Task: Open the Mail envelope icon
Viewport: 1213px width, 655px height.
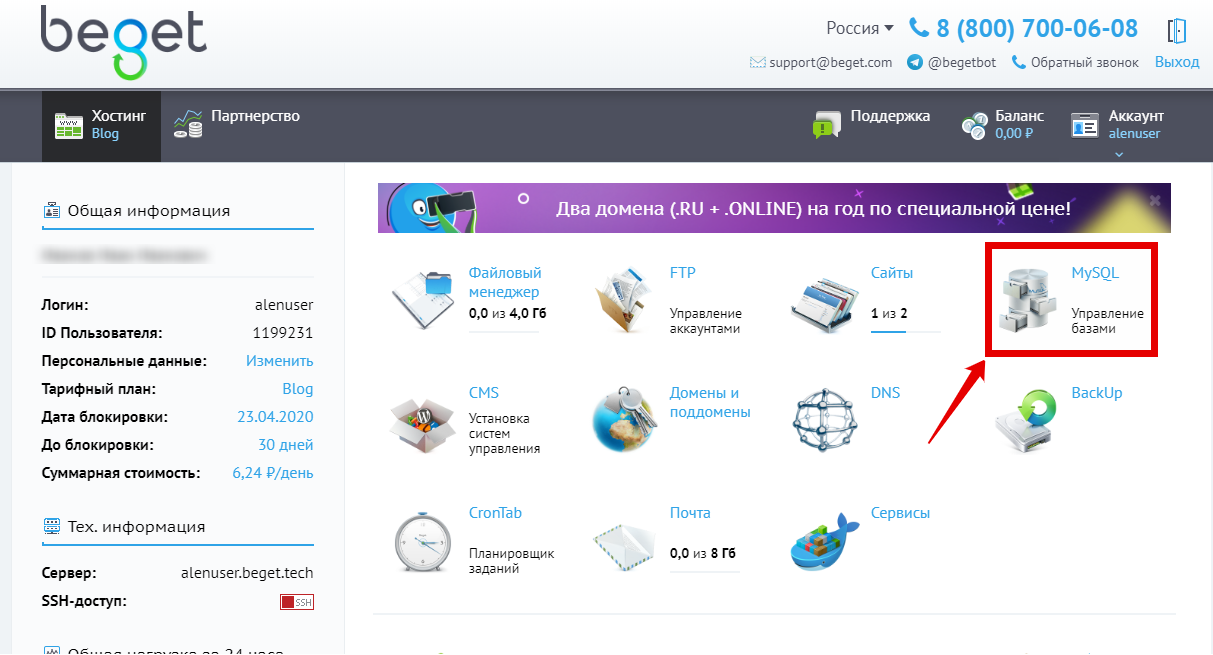Action: [x=625, y=546]
